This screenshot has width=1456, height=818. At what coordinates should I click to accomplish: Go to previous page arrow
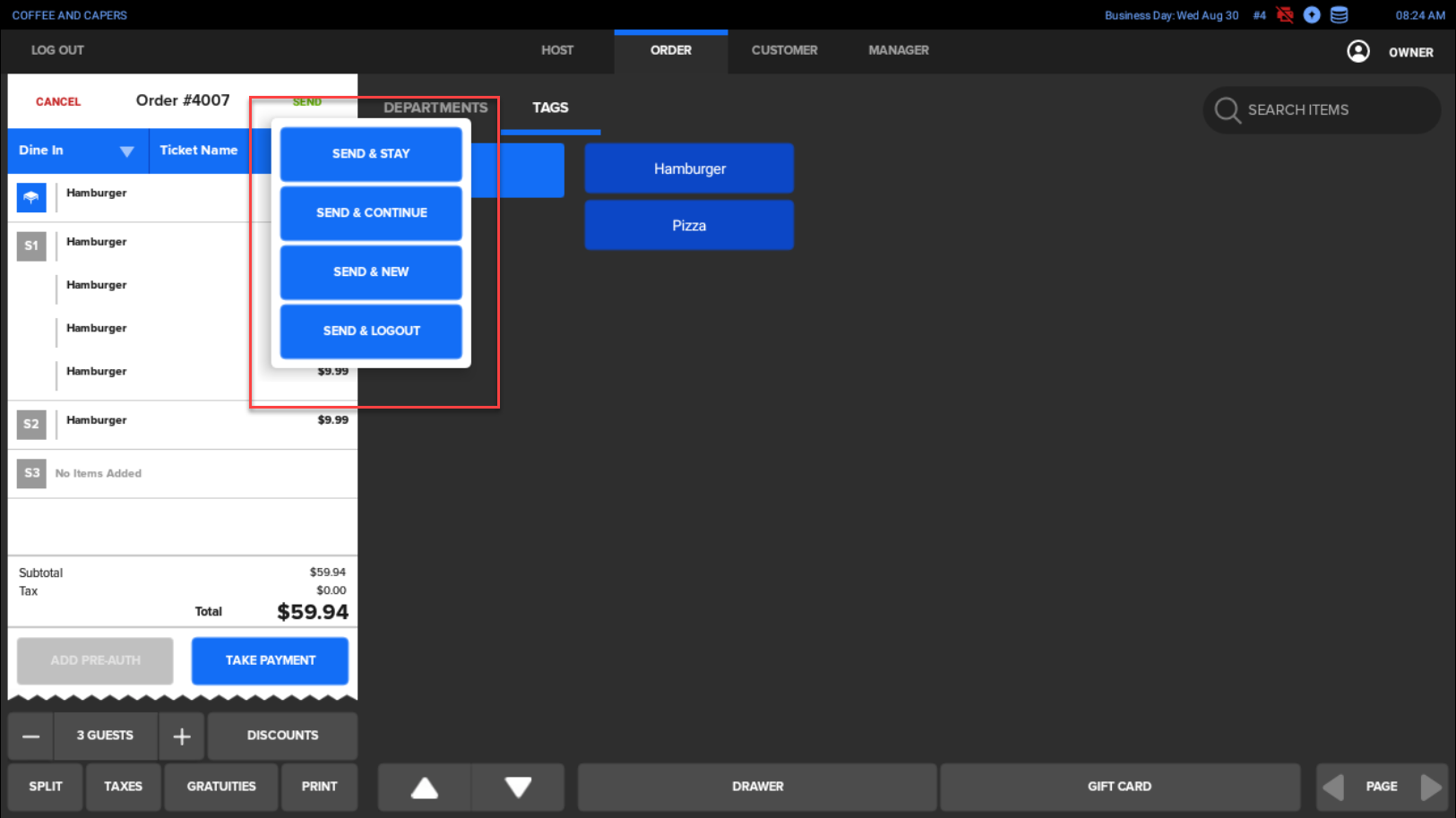(x=1334, y=788)
